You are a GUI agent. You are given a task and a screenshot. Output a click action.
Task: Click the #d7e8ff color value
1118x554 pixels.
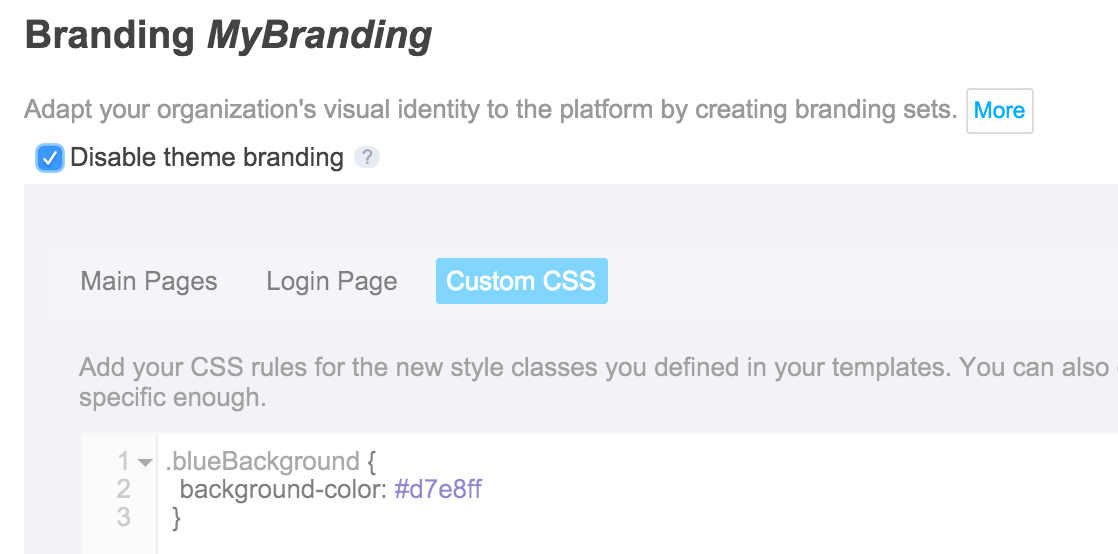tap(438, 489)
